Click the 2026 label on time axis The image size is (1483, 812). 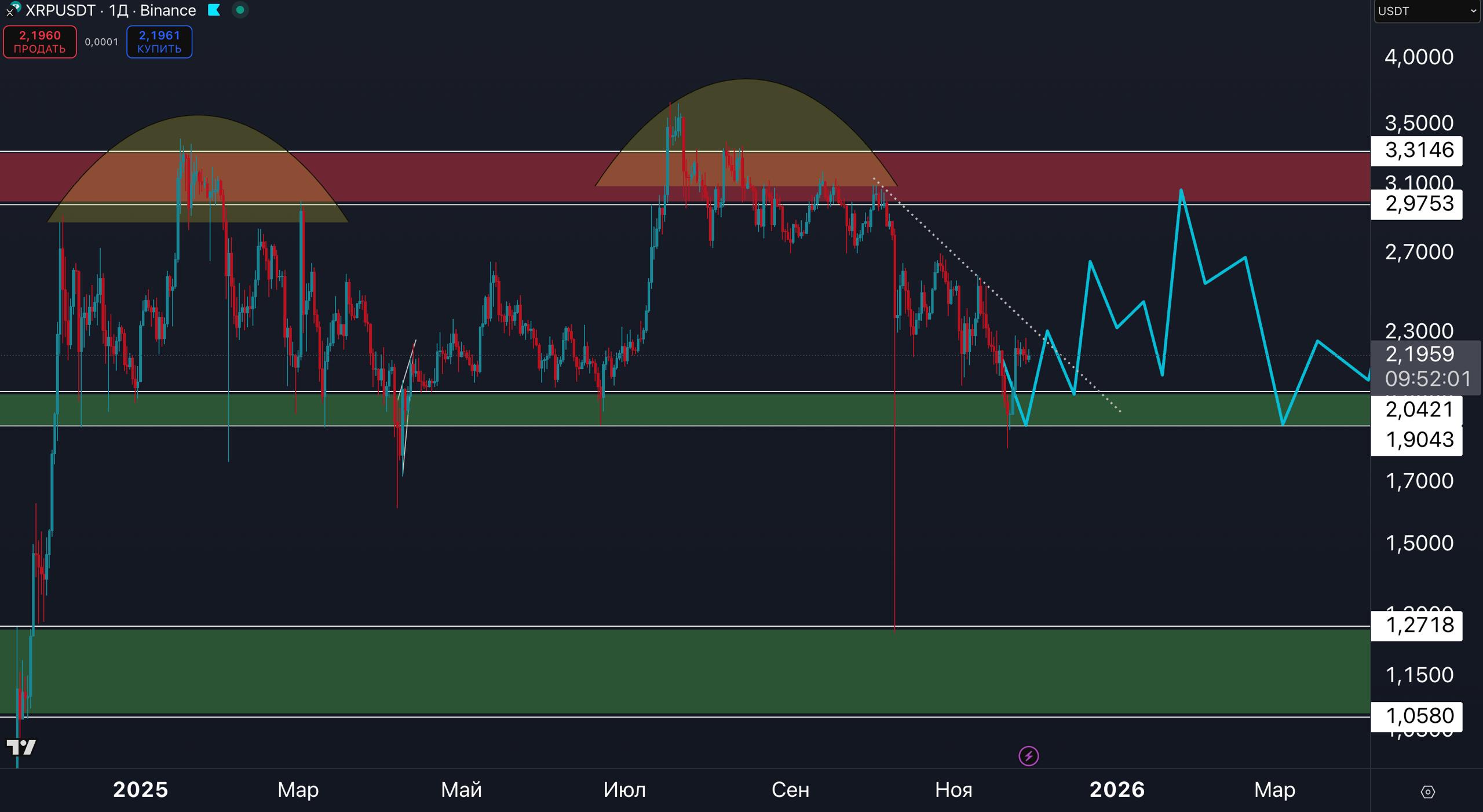(1116, 790)
